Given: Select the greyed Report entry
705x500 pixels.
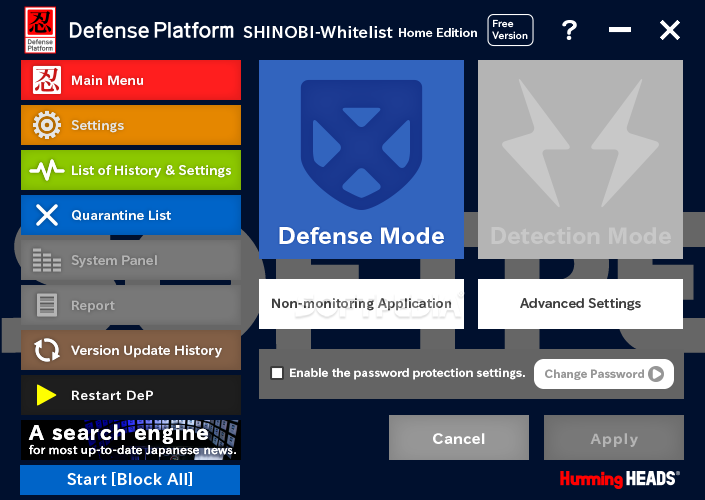Looking at the screenshot, I should 131,305.
